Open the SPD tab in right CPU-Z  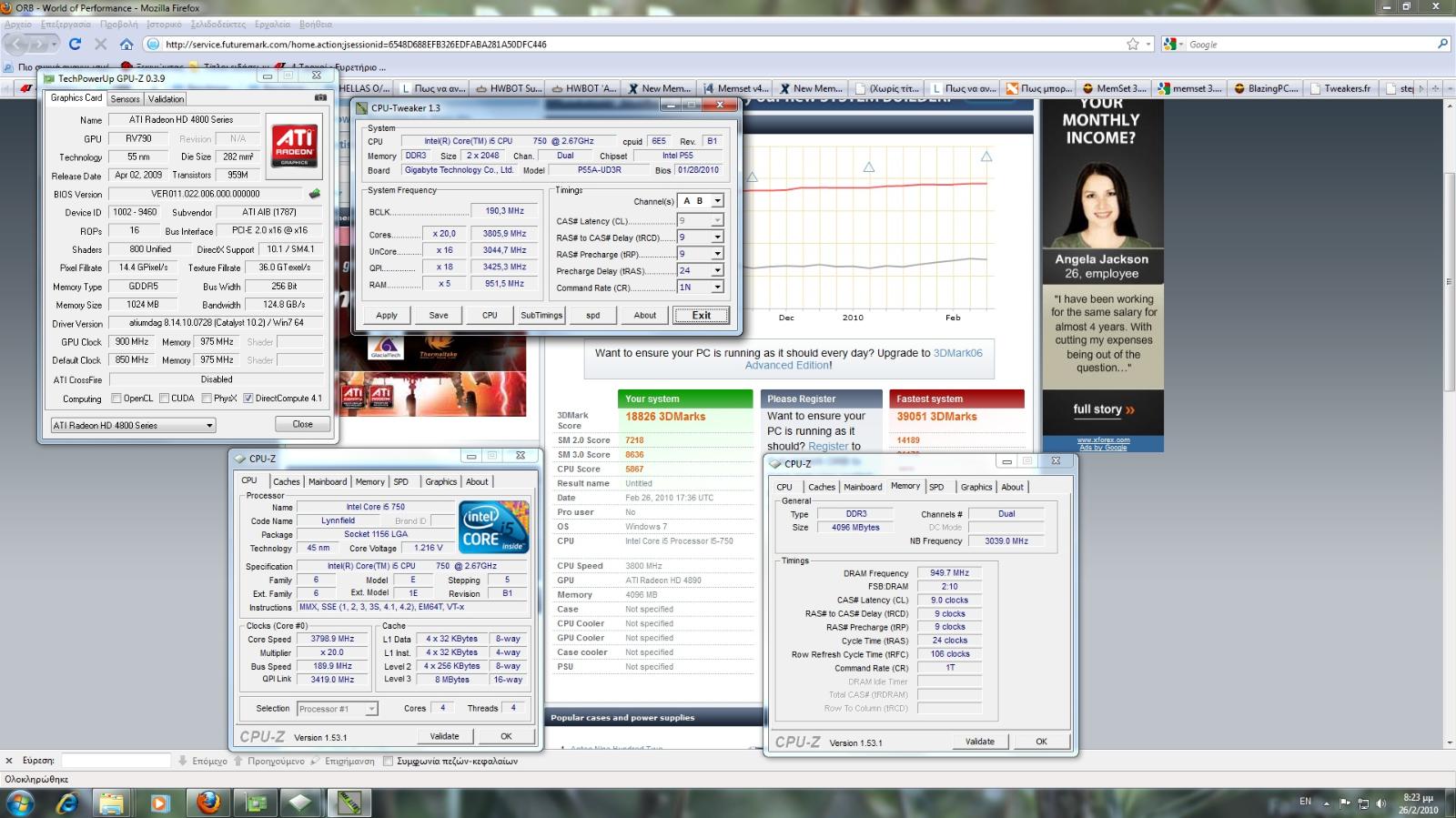936,487
